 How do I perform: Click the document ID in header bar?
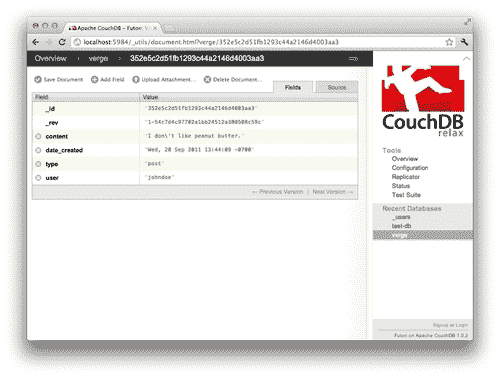pos(197,58)
